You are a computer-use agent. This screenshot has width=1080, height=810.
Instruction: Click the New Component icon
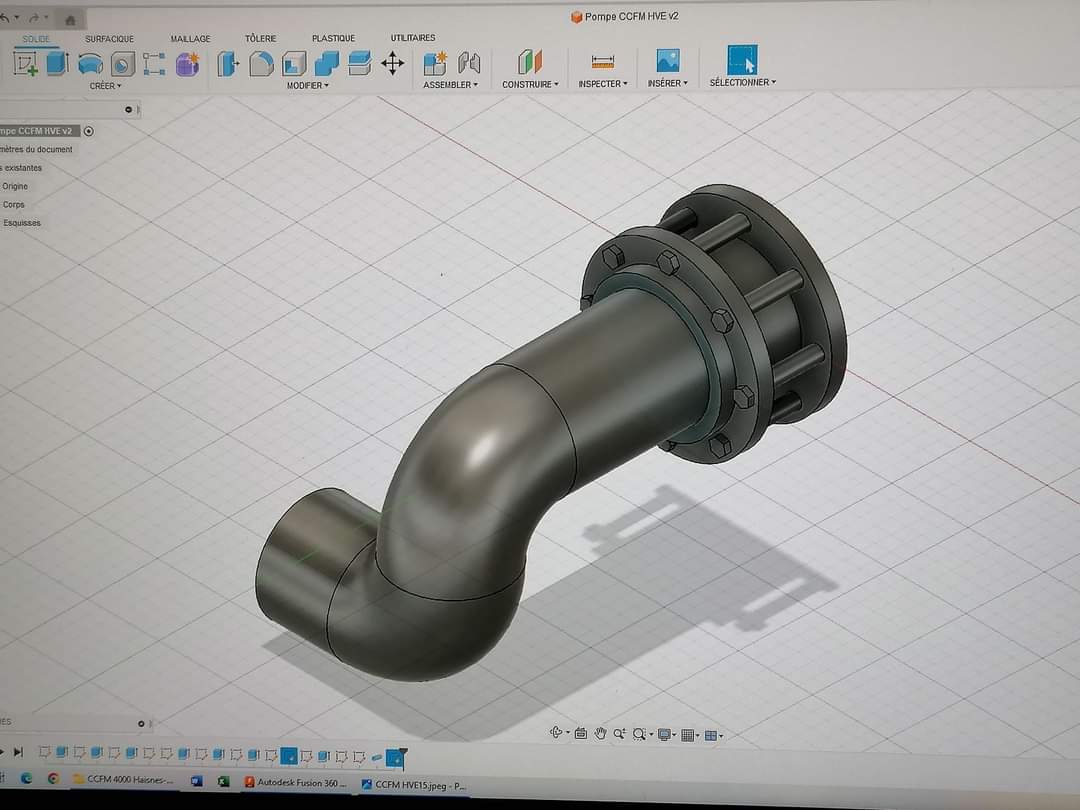435,63
